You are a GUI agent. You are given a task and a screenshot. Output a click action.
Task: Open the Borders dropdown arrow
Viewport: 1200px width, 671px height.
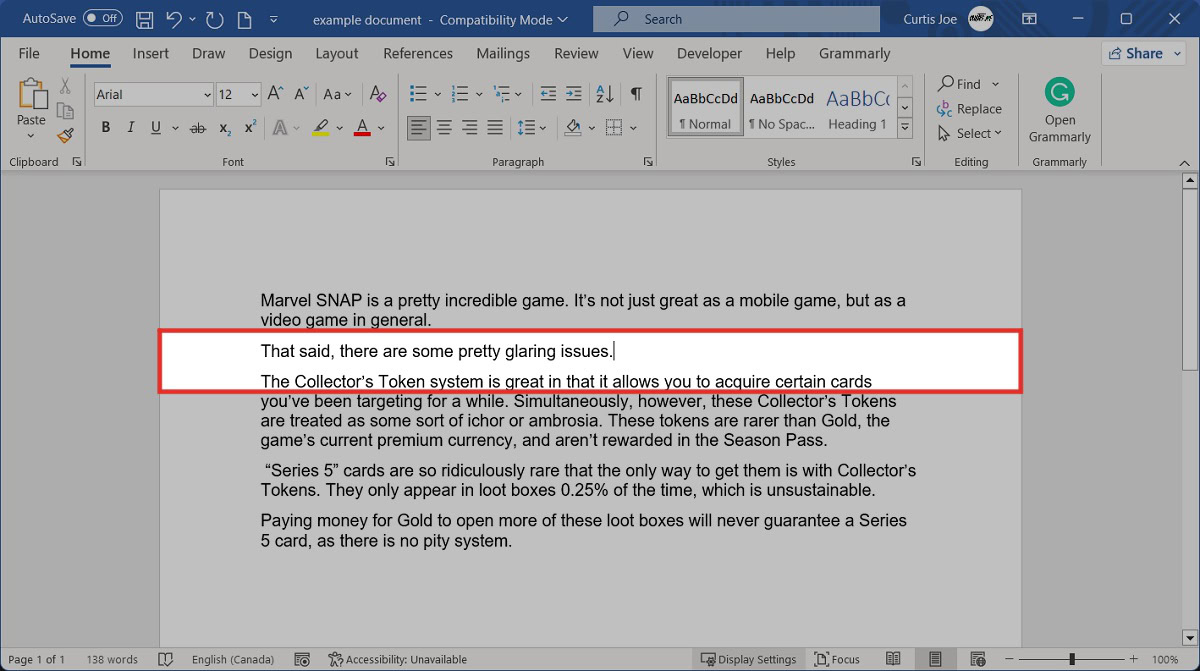pyautogui.click(x=635, y=128)
